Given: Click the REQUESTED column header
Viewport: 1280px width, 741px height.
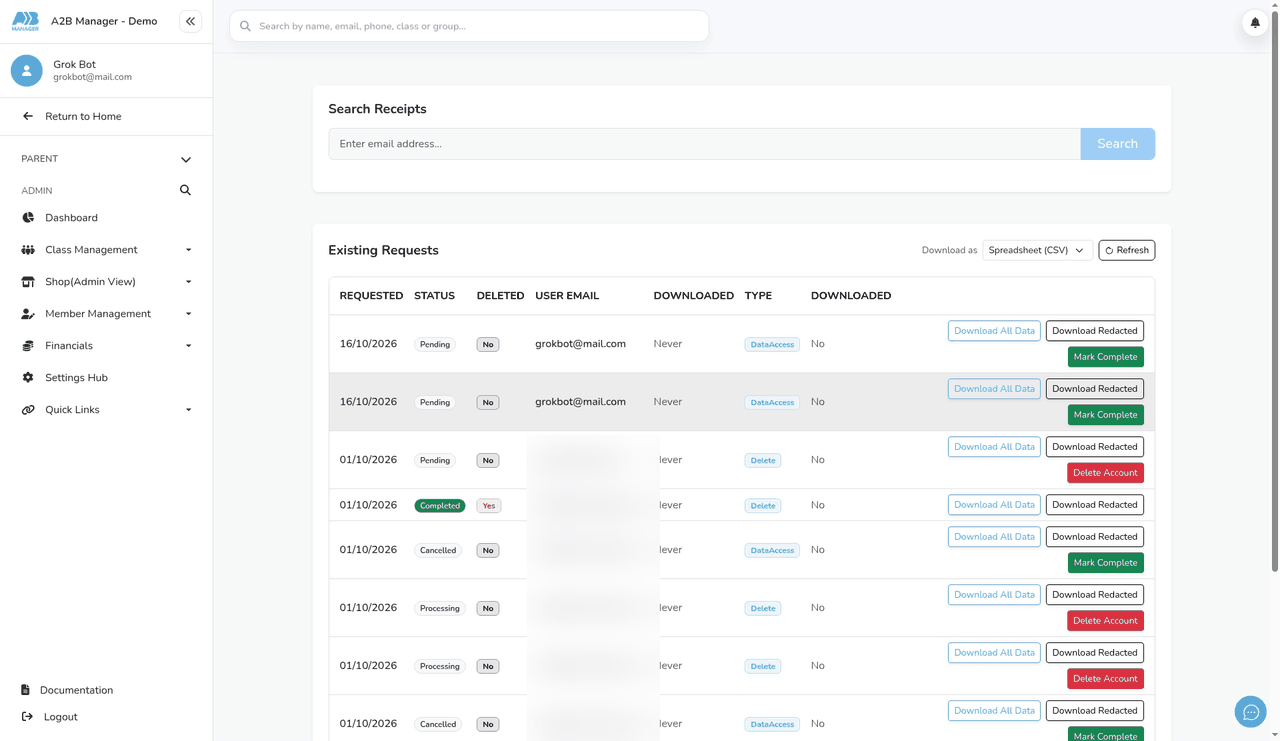Looking at the screenshot, I should 371,296.
